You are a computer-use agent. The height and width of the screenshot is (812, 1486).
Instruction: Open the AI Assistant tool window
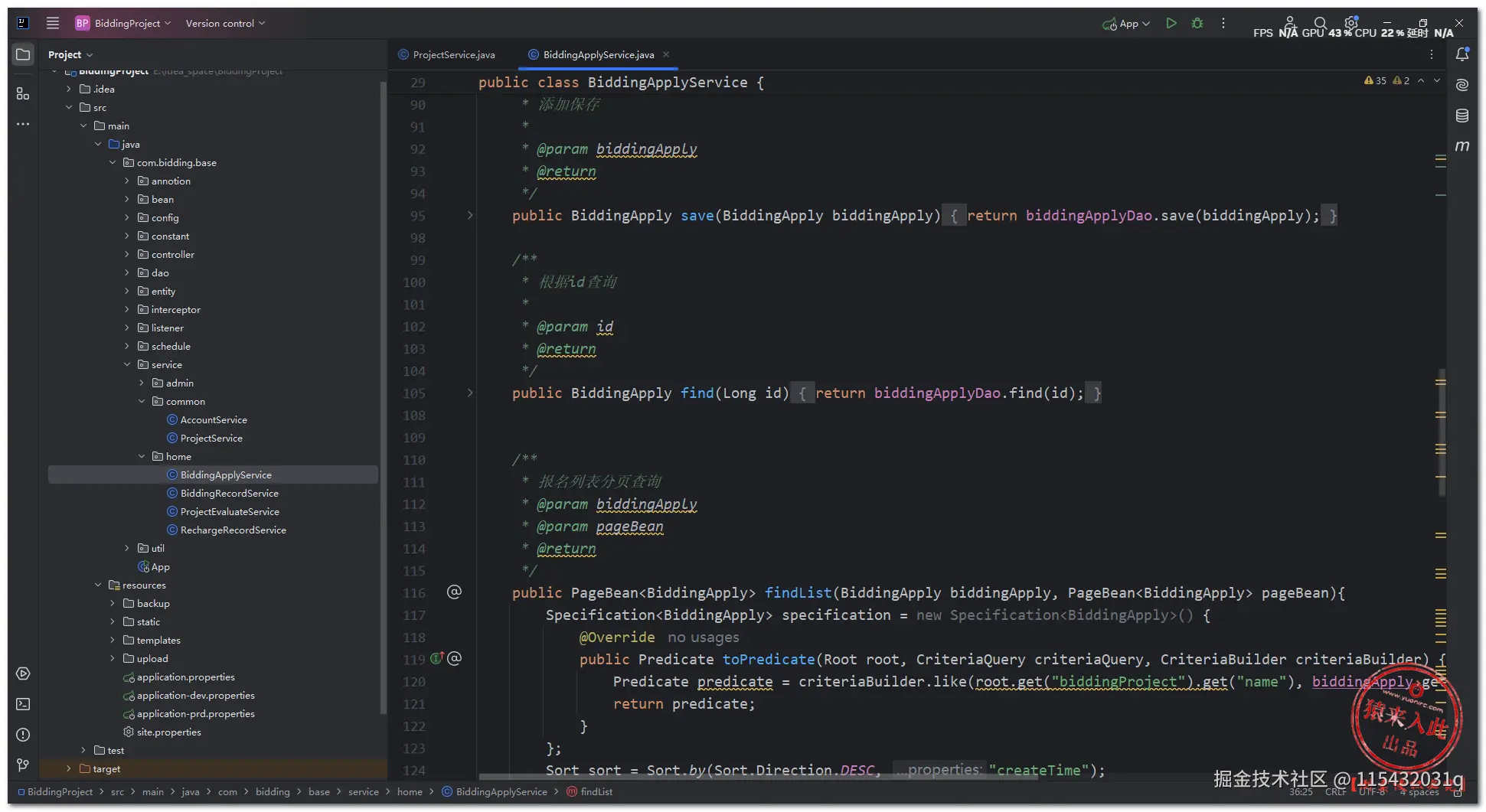[1462, 85]
